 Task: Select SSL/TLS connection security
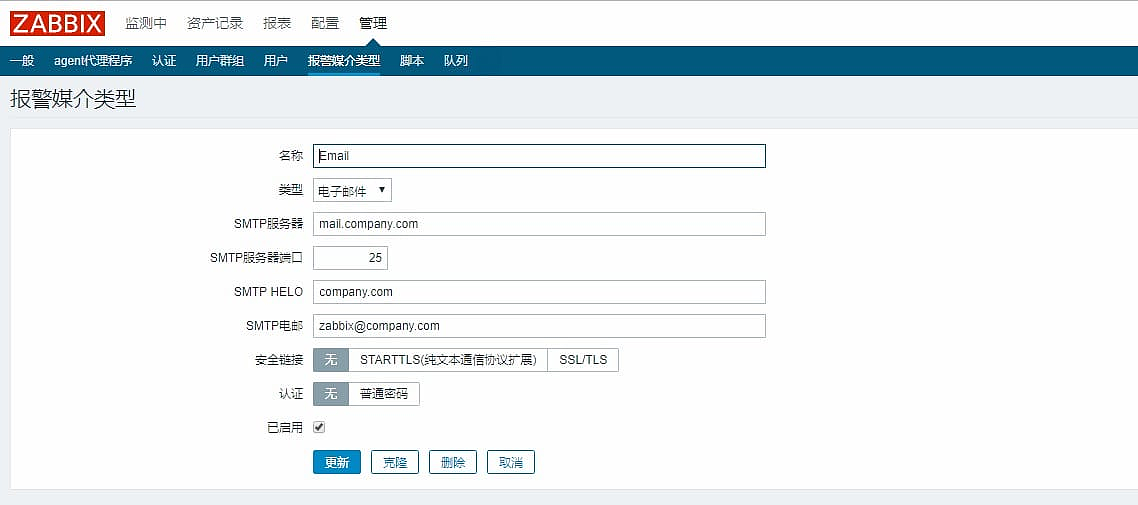(x=583, y=360)
